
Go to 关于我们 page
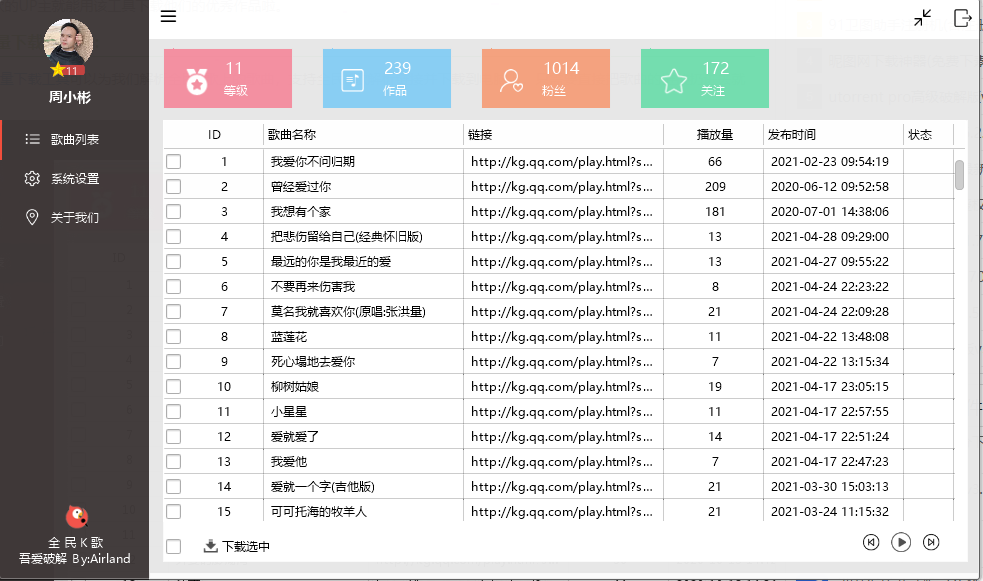click(75, 217)
